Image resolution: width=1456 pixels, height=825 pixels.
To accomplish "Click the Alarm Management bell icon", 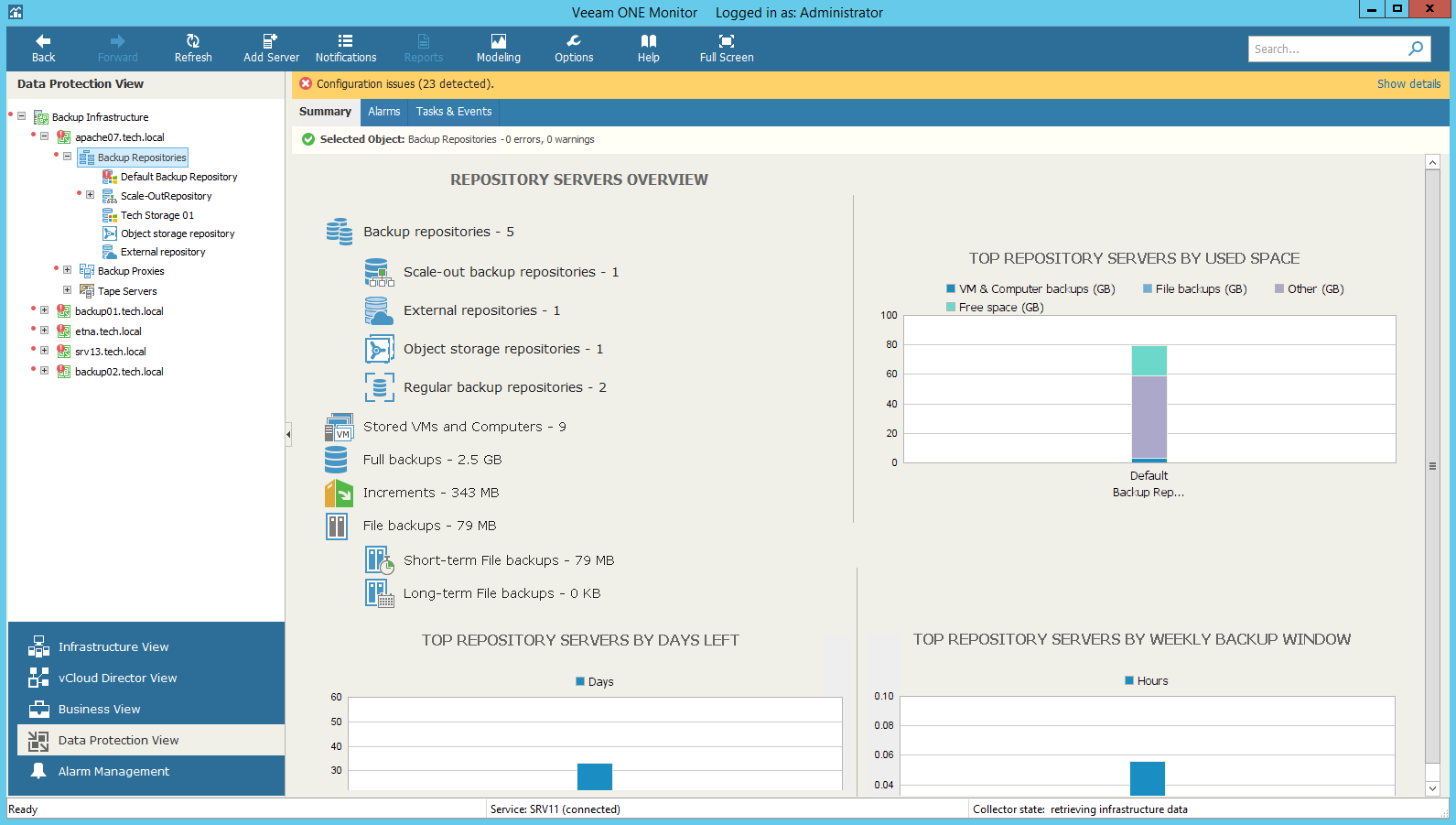I will 38,771.
